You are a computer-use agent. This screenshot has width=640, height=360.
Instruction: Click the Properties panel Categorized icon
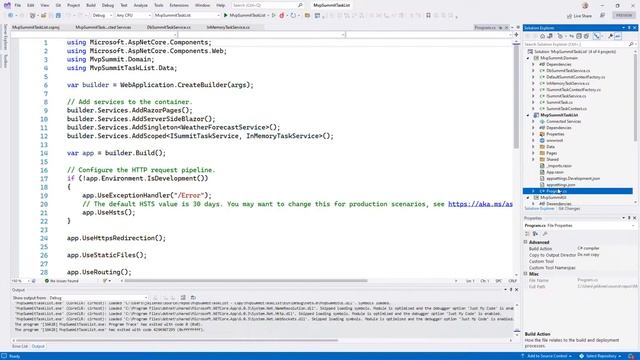(527, 234)
